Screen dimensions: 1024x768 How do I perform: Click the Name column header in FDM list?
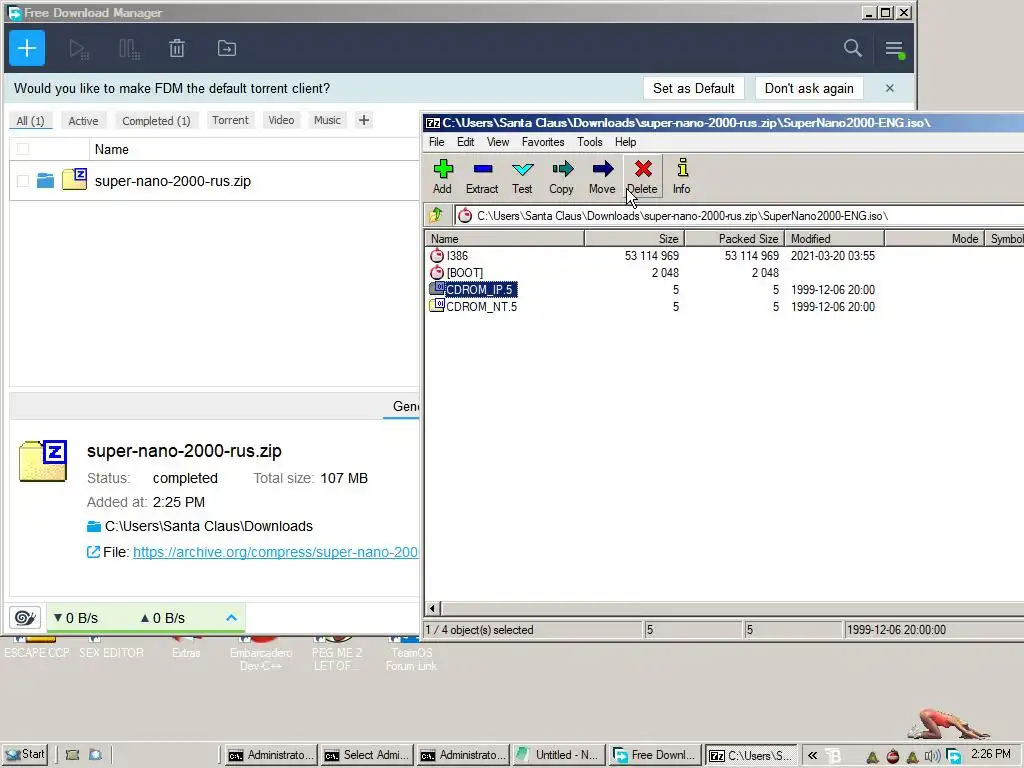pyautogui.click(x=112, y=150)
